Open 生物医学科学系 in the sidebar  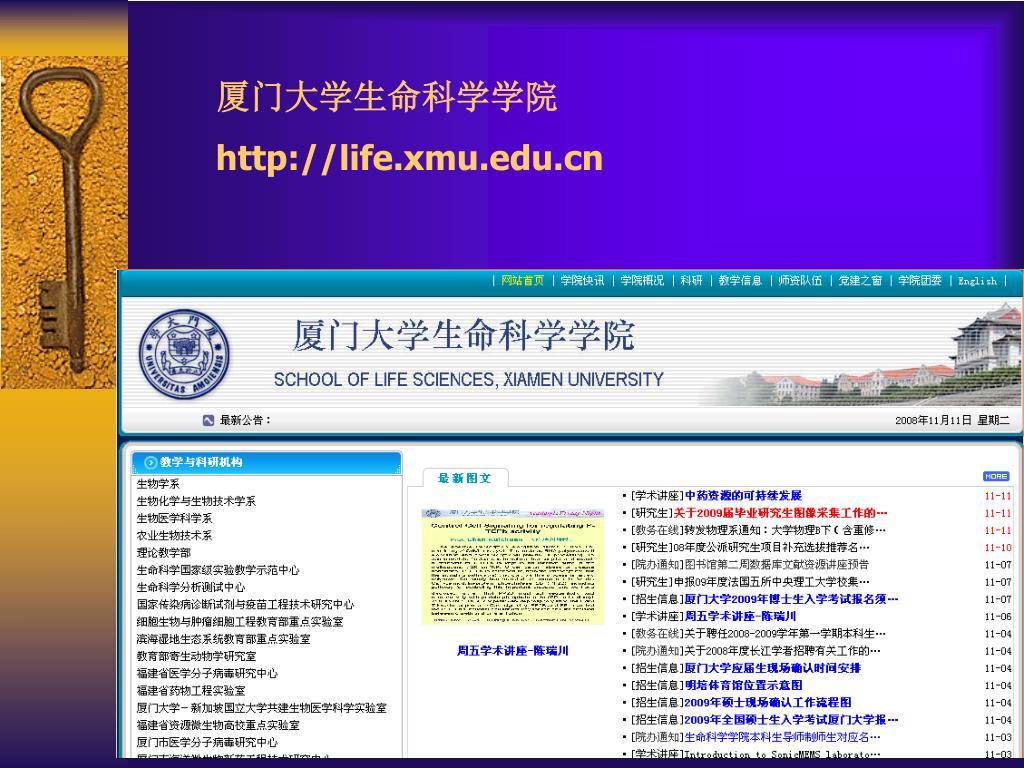point(174,518)
